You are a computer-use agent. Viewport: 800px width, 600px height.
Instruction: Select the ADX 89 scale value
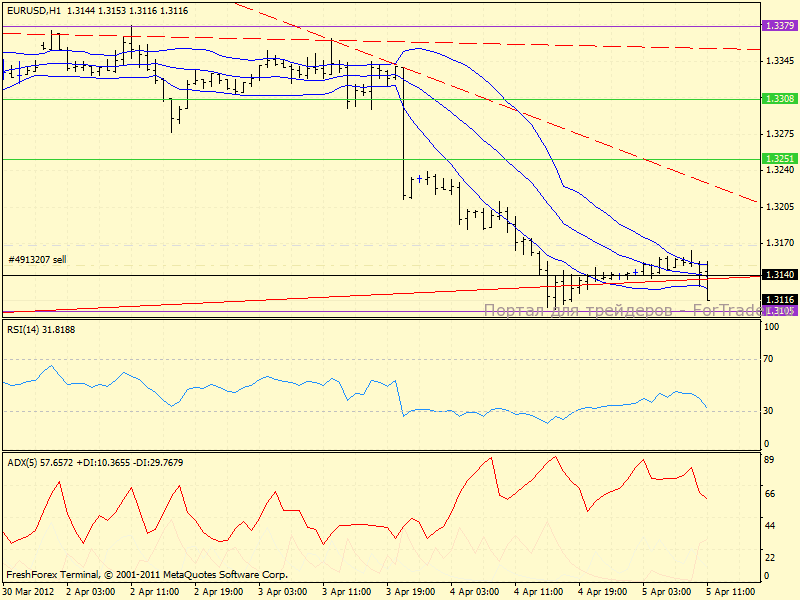(x=770, y=461)
